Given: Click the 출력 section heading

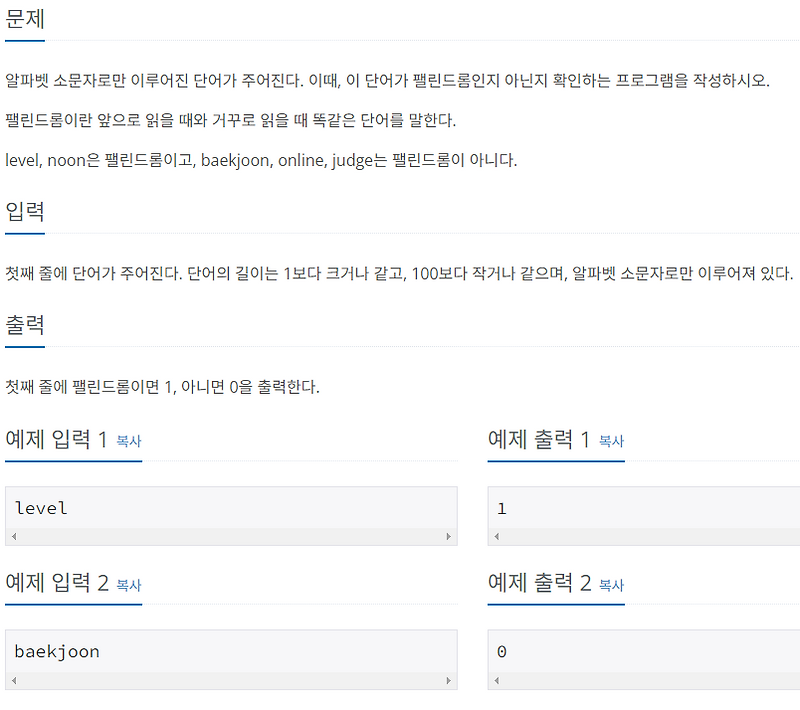Looking at the screenshot, I should coord(22,326).
